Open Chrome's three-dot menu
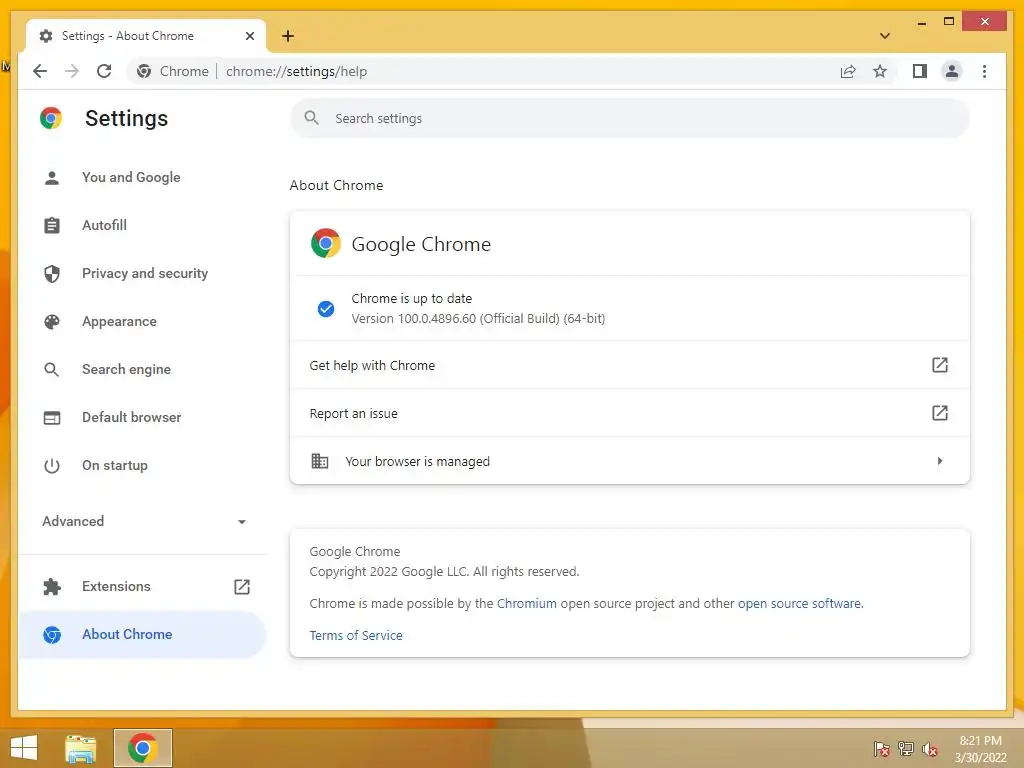 click(x=984, y=71)
